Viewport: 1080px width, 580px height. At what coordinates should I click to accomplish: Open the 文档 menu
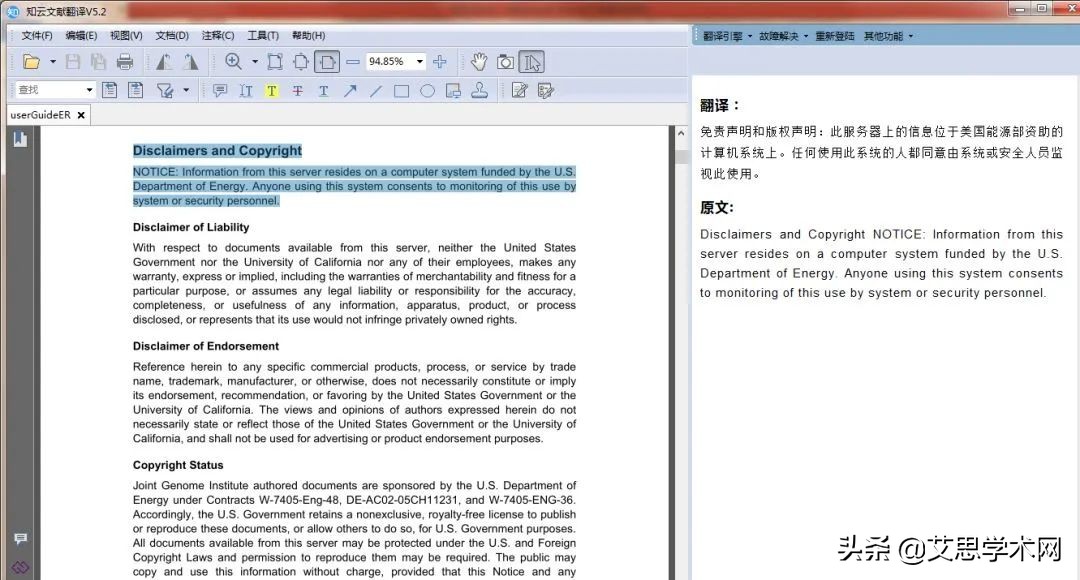point(170,35)
